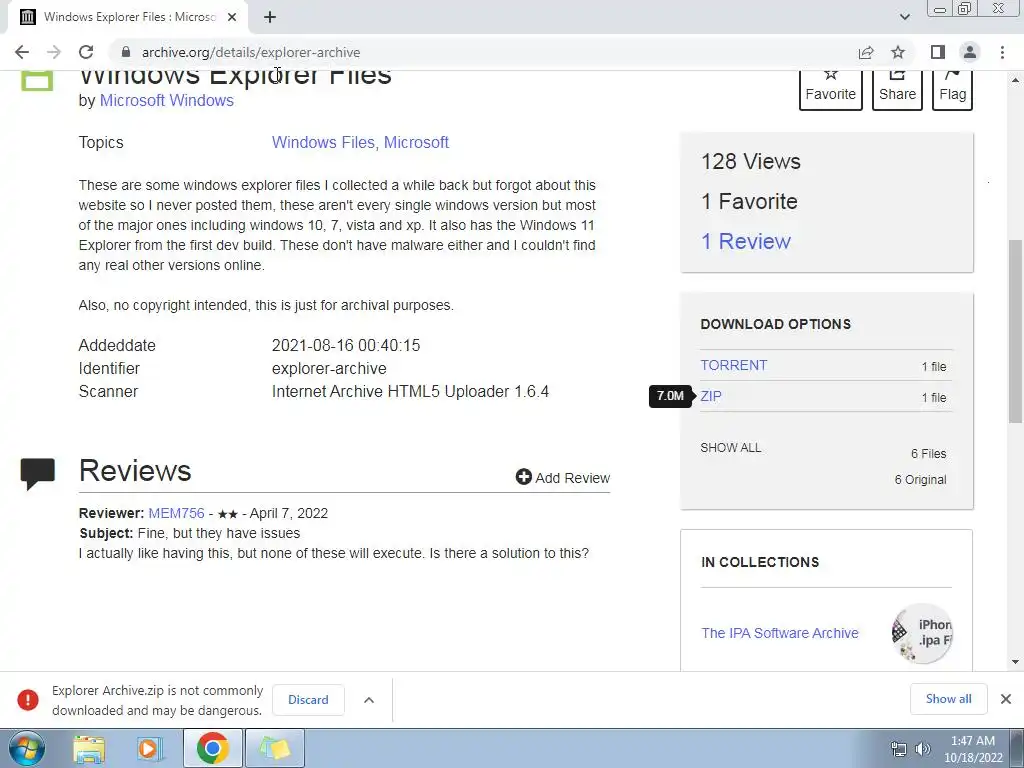Open the Windows Files topic link

tap(323, 142)
